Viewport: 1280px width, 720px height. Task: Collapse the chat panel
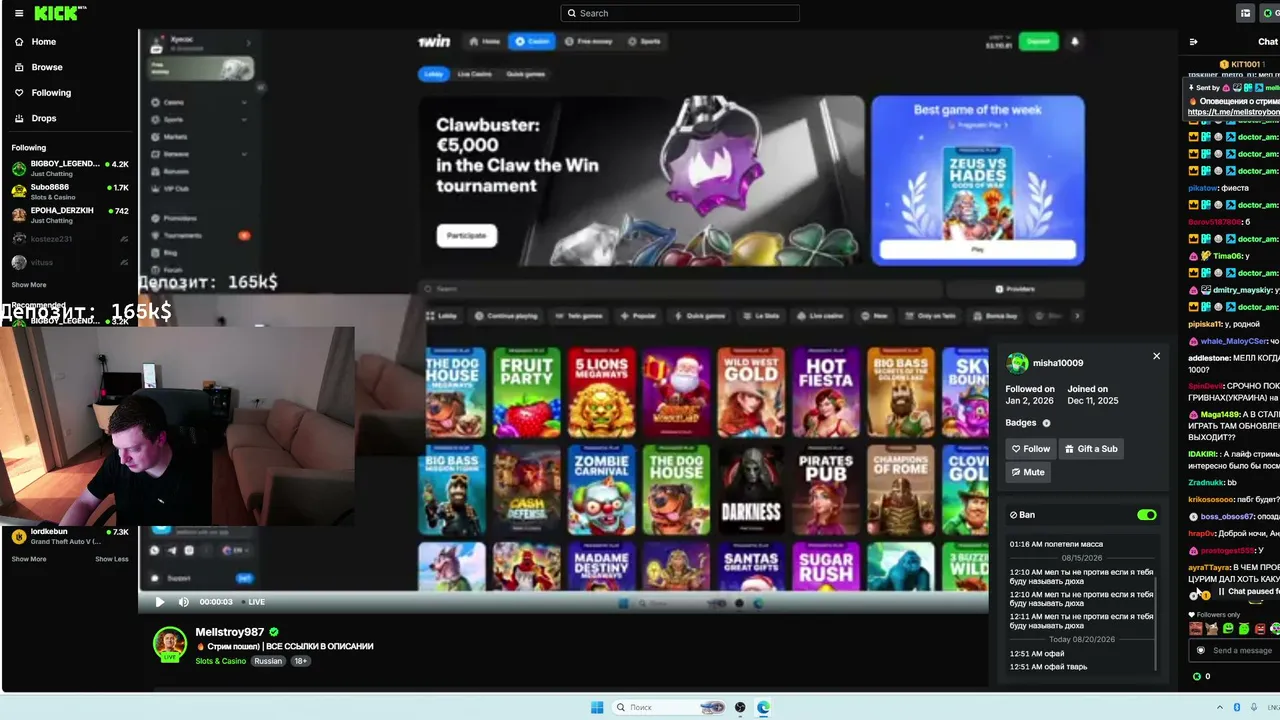click(x=1193, y=42)
